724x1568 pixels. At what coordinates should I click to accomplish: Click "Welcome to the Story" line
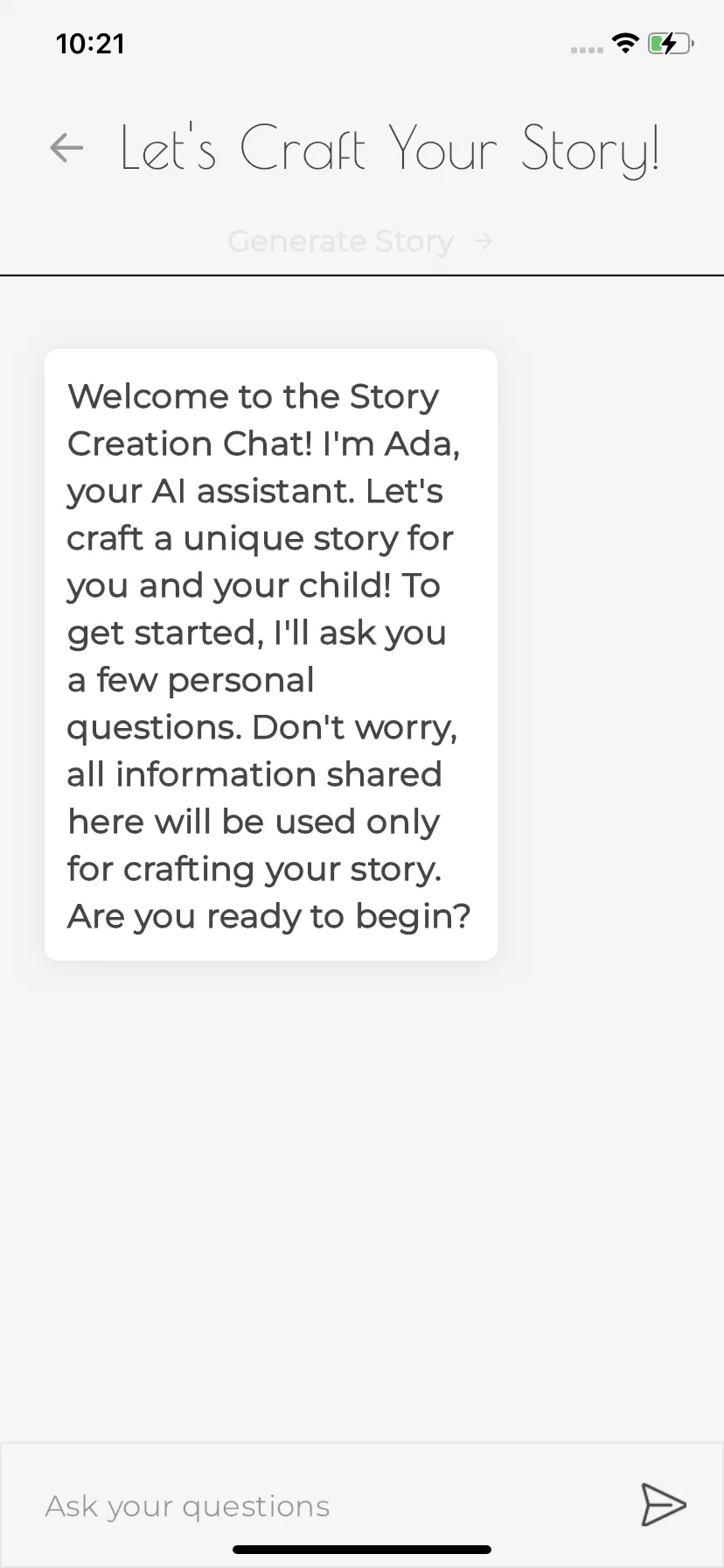(254, 396)
